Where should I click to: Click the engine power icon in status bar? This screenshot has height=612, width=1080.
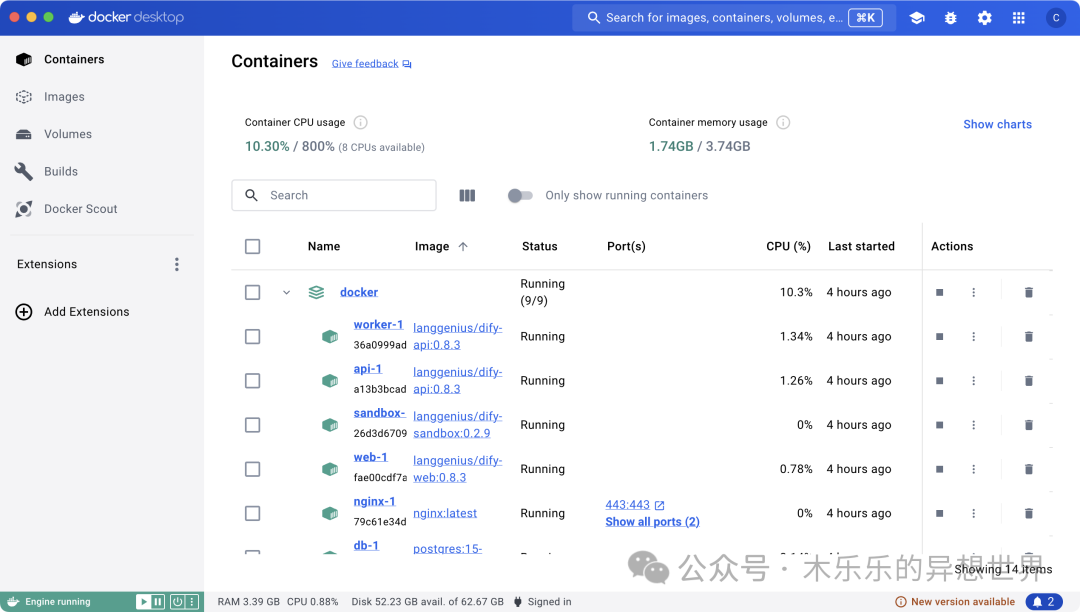tap(177, 602)
